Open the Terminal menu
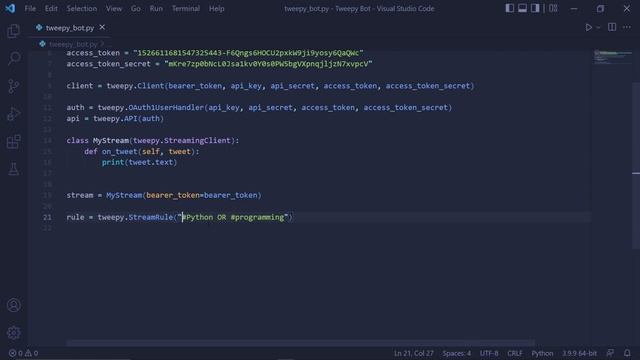This screenshot has height=360, width=640. 186,9
